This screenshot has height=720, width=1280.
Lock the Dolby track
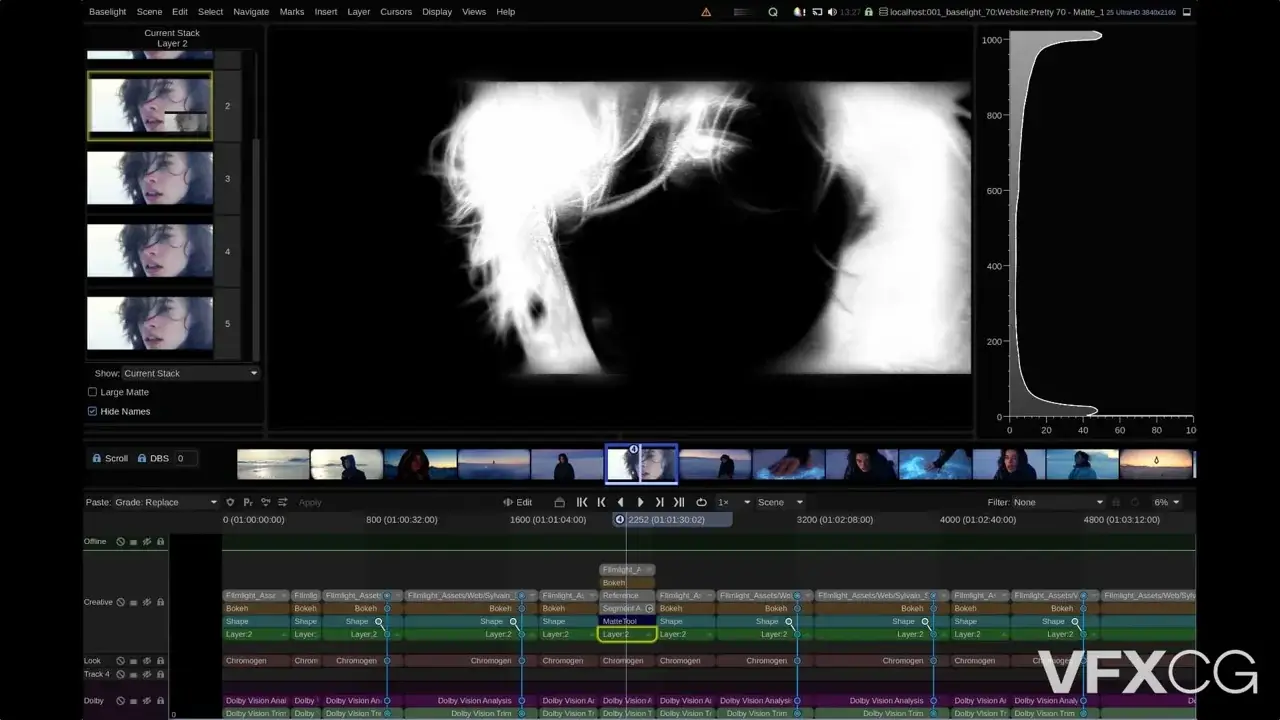[x=160, y=700]
